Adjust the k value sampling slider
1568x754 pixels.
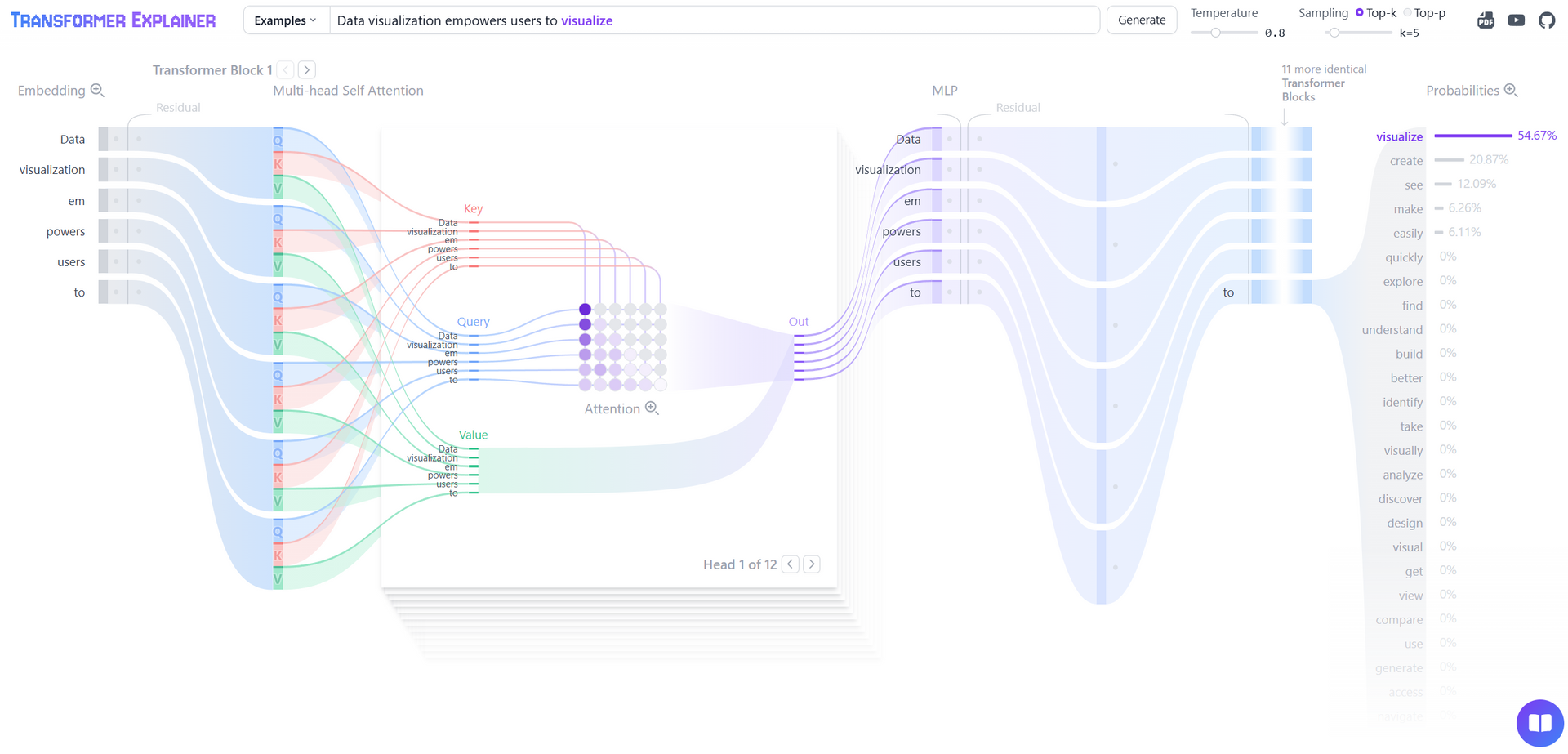pos(1359,33)
